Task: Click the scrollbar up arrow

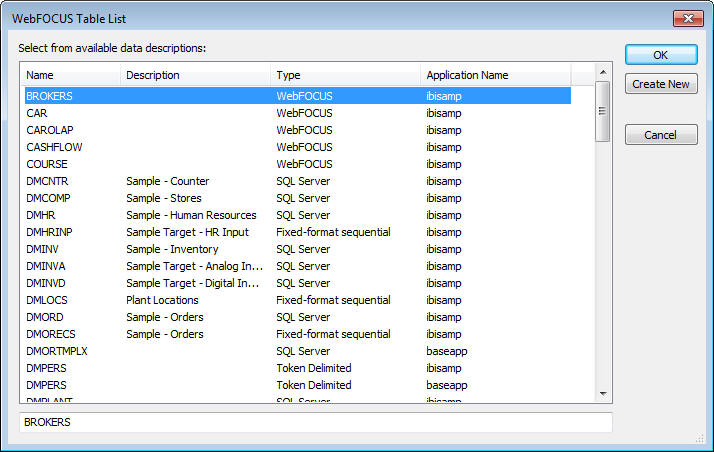Action: pyautogui.click(x=603, y=72)
